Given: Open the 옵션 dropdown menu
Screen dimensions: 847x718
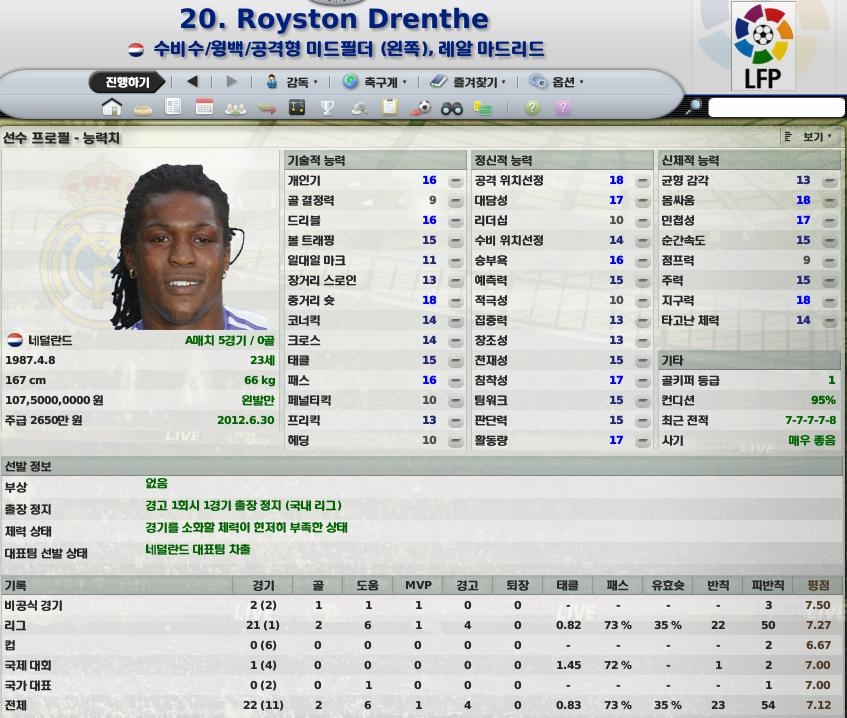Looking at the screenshot, I should (x=556, y=82).
